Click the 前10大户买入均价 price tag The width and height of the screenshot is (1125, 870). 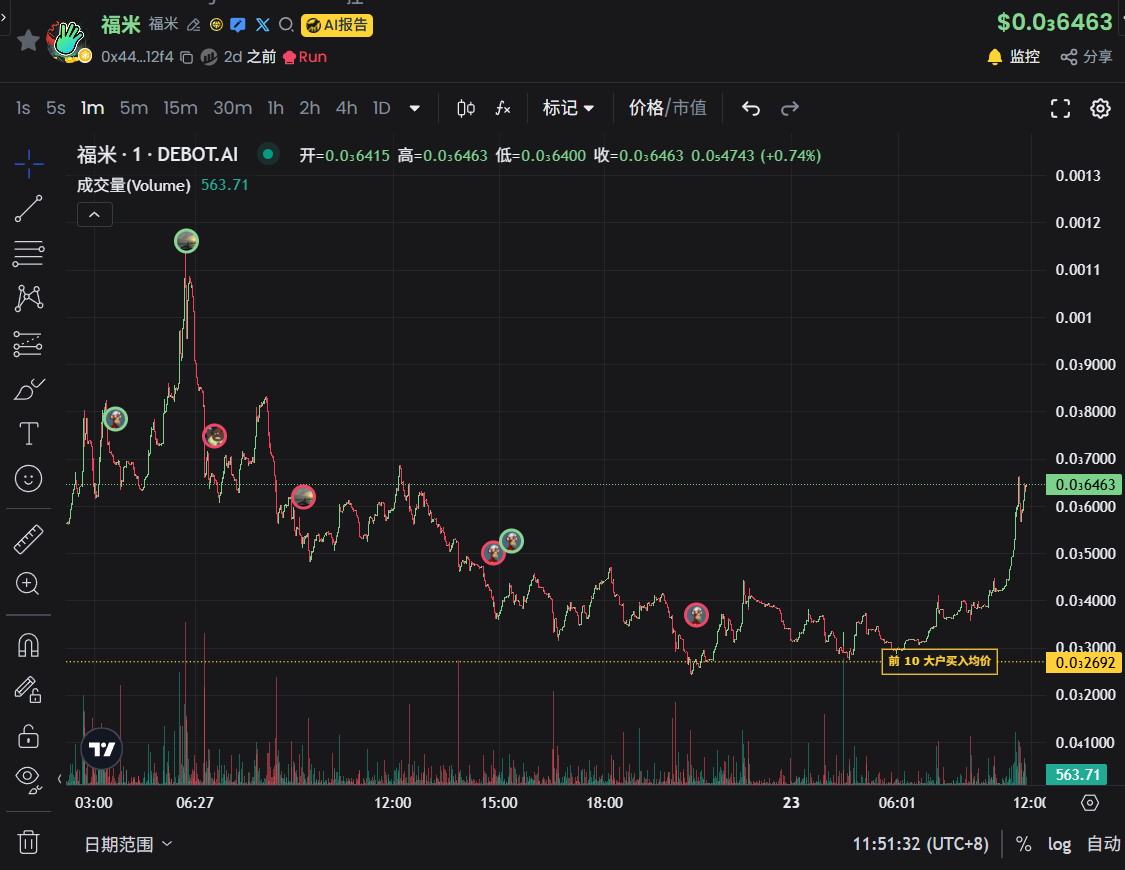point(938,661)
